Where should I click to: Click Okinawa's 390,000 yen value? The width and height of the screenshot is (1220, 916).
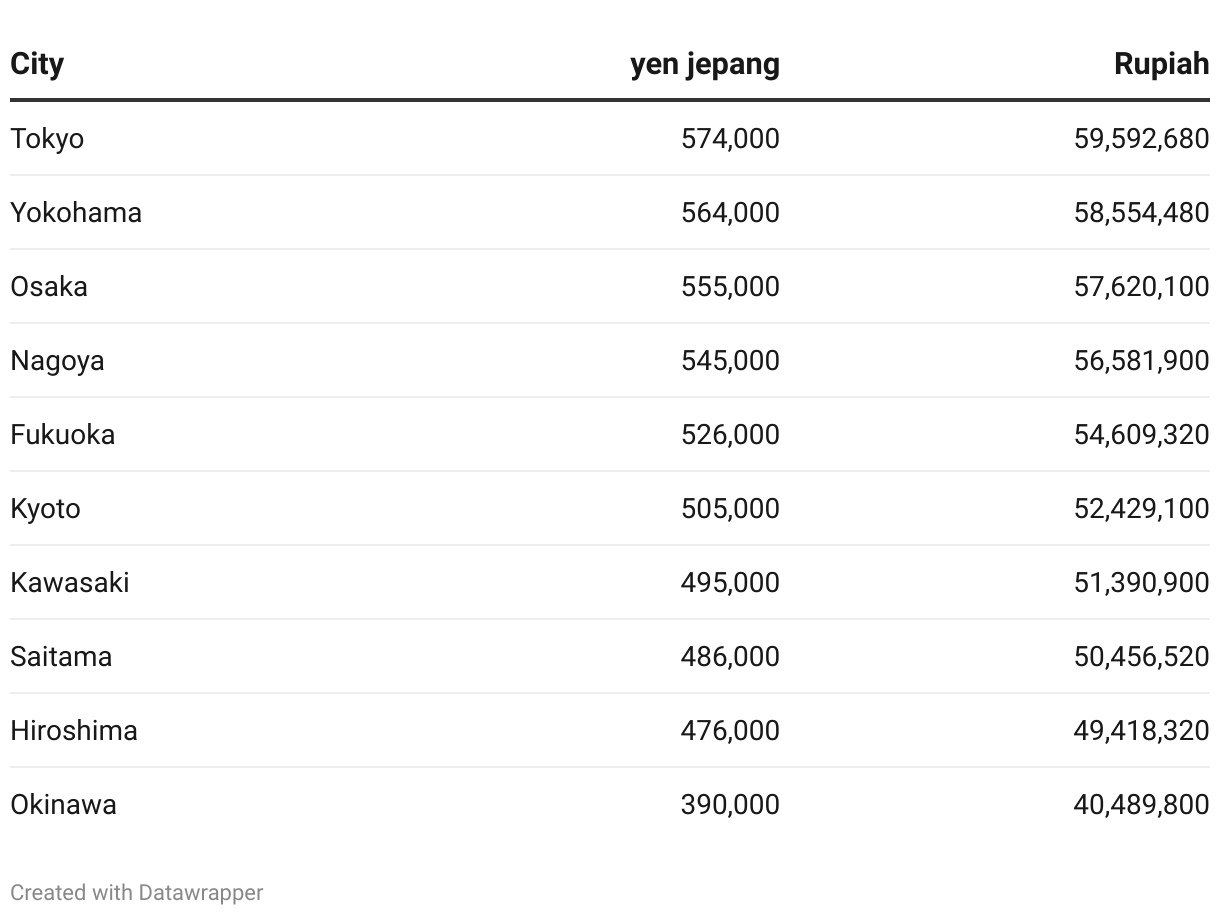click(730, 804)
